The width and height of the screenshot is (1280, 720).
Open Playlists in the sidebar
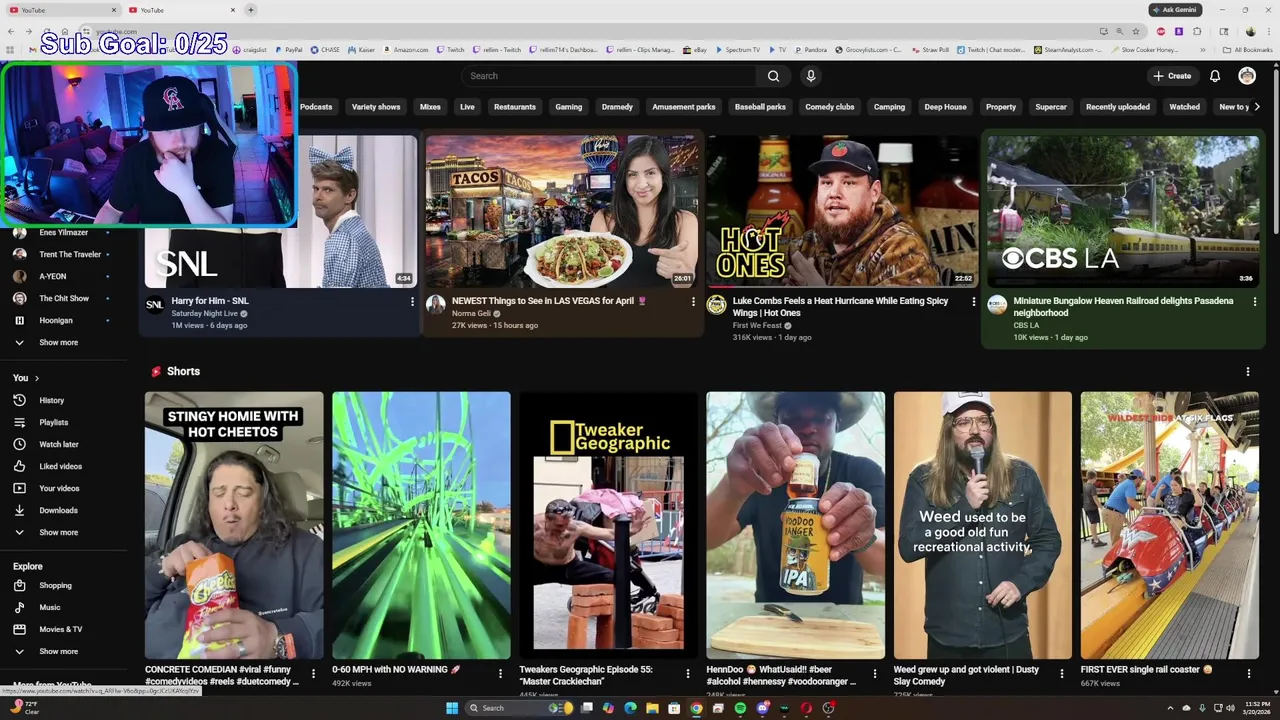pyautogui.click(x=64, y=422)
